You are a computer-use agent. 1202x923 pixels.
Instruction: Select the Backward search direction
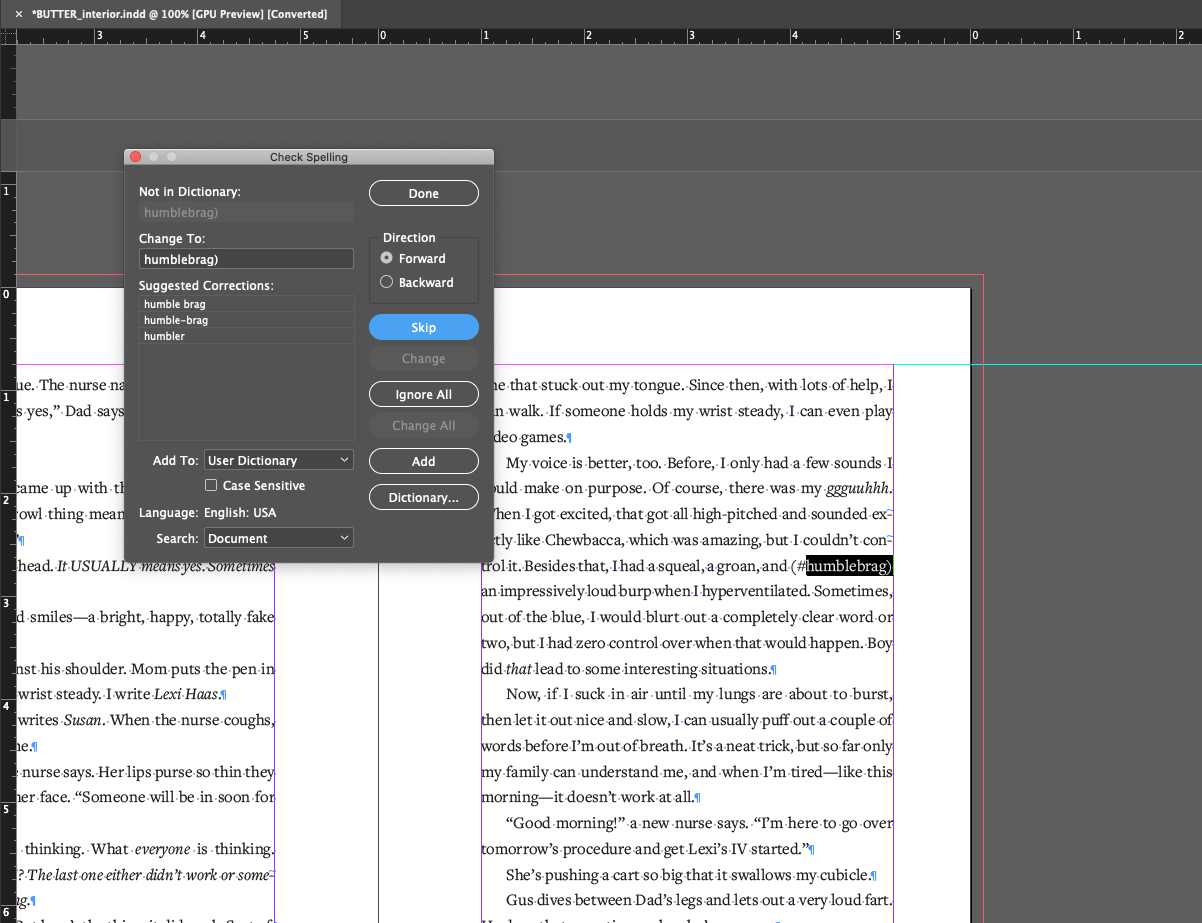coord(386,282)
